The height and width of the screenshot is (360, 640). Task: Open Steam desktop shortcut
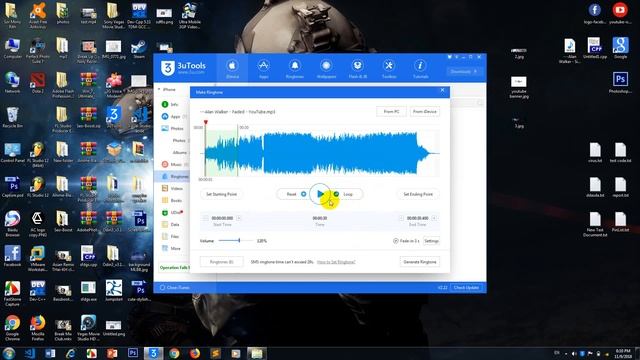pos(139,49)
